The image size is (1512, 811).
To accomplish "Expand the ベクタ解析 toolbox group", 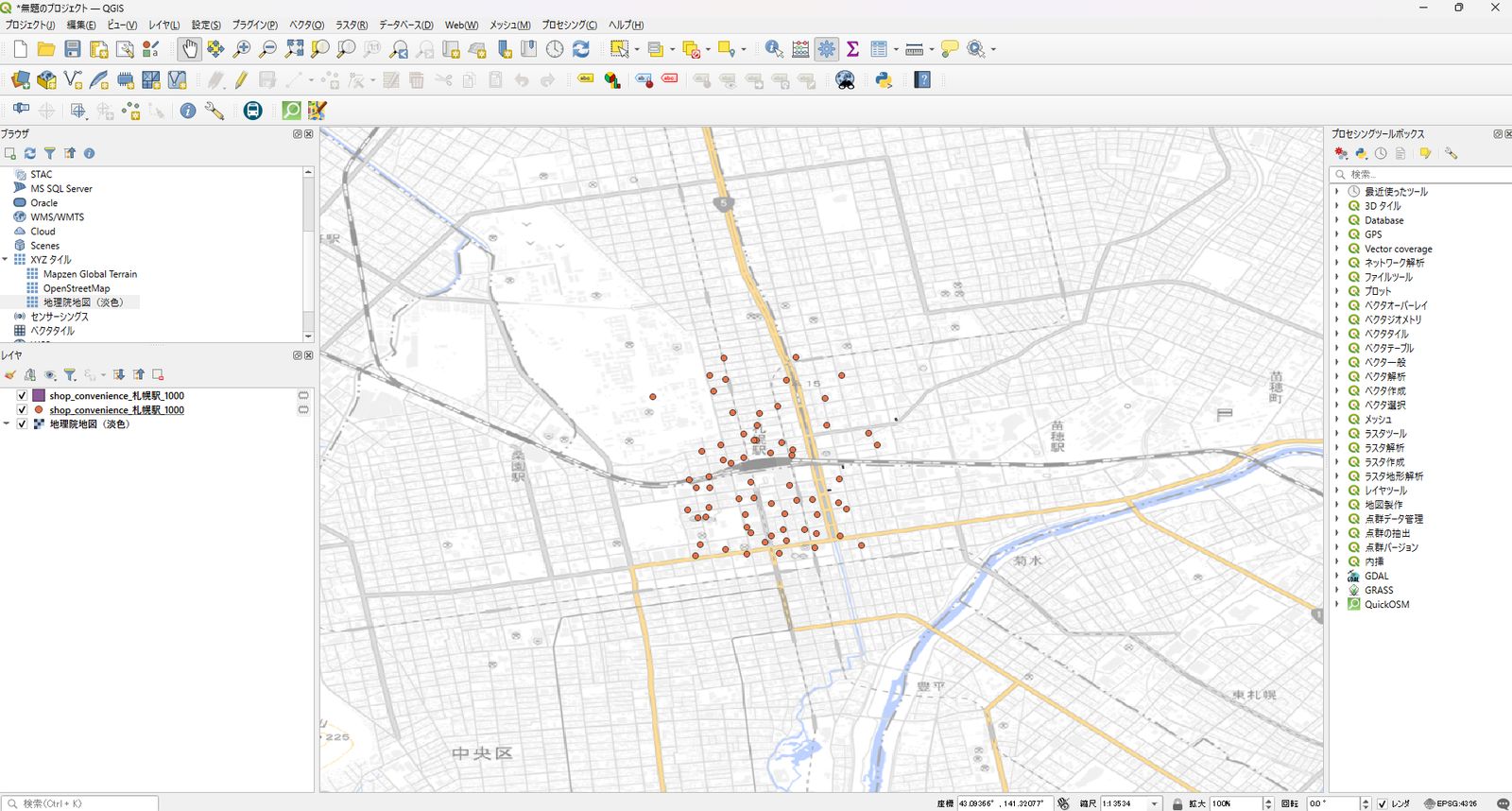I will point(1337,376).
